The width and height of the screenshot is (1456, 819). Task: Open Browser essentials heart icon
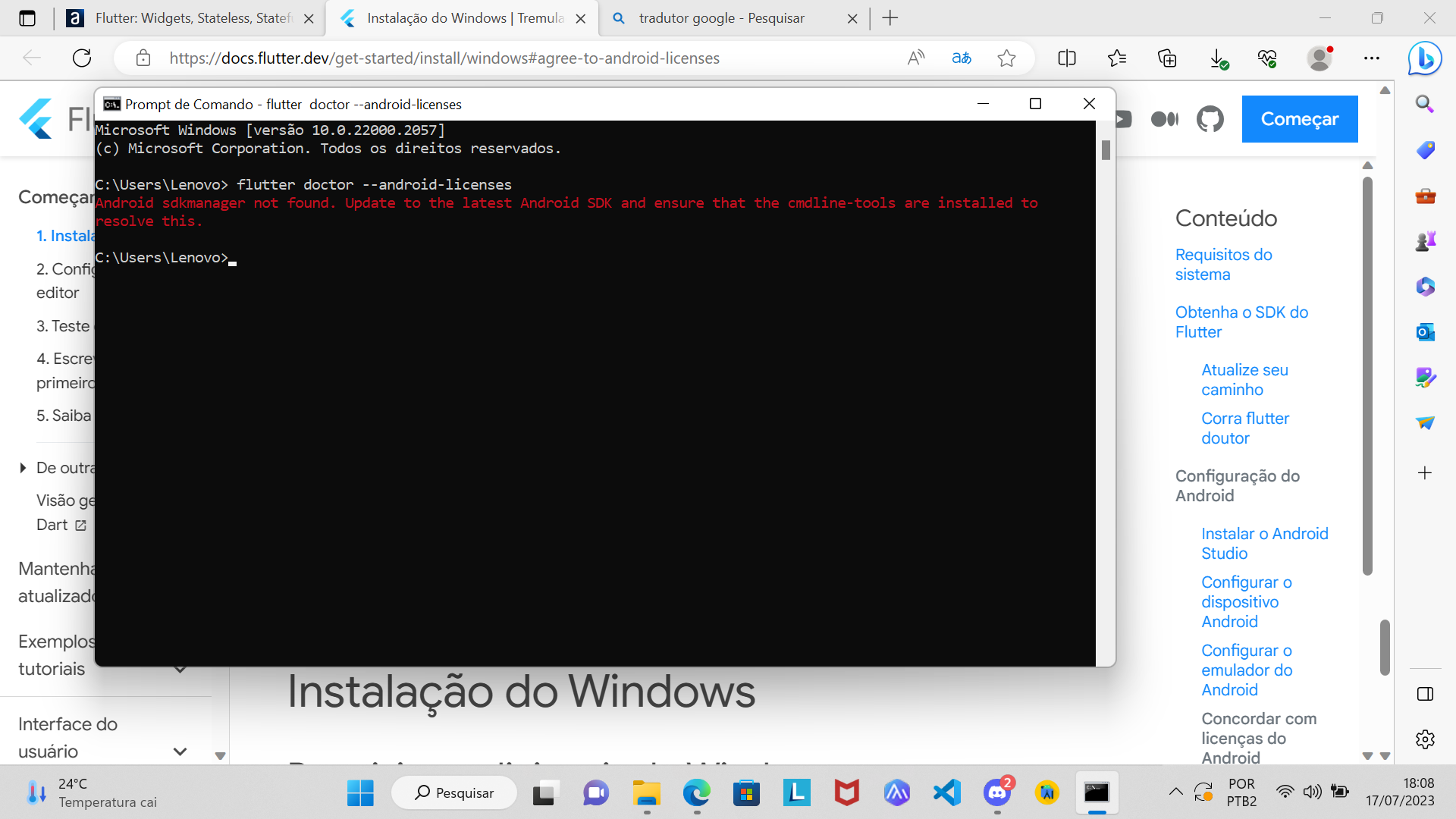(1267, 58)
